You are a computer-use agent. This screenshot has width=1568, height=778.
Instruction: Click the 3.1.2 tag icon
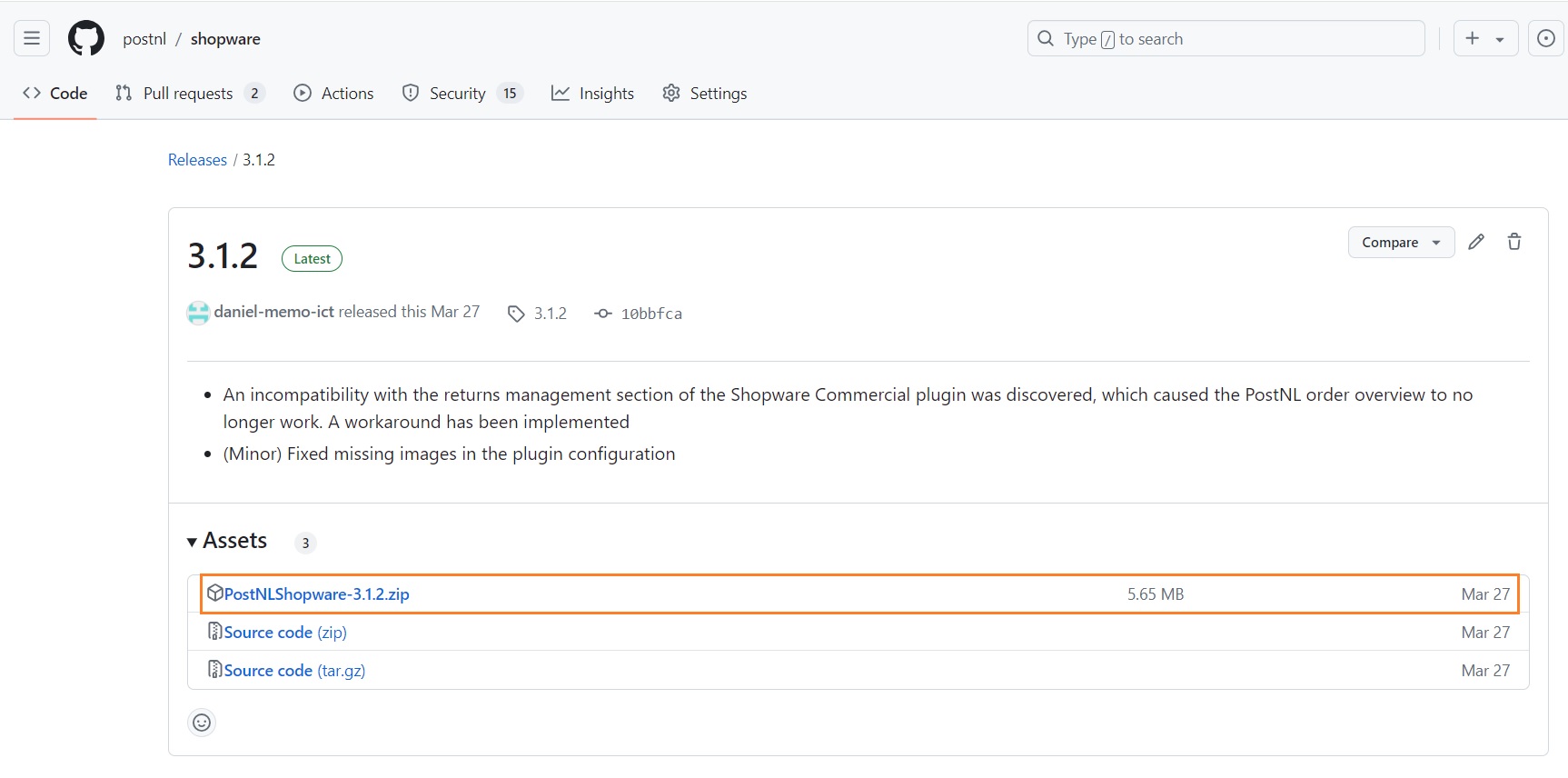coord(516,314)
